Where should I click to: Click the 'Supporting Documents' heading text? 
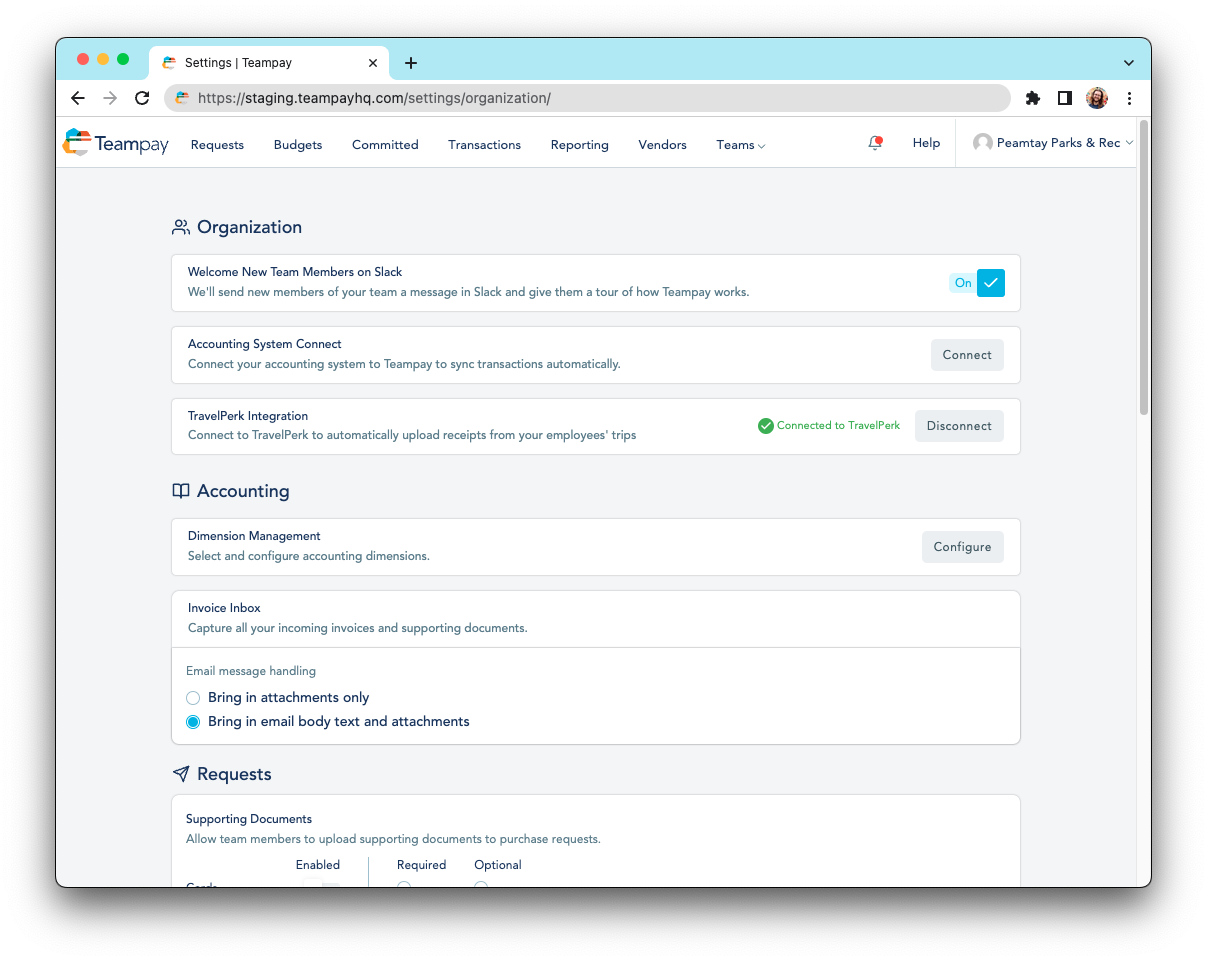click(x=249, y=819)
